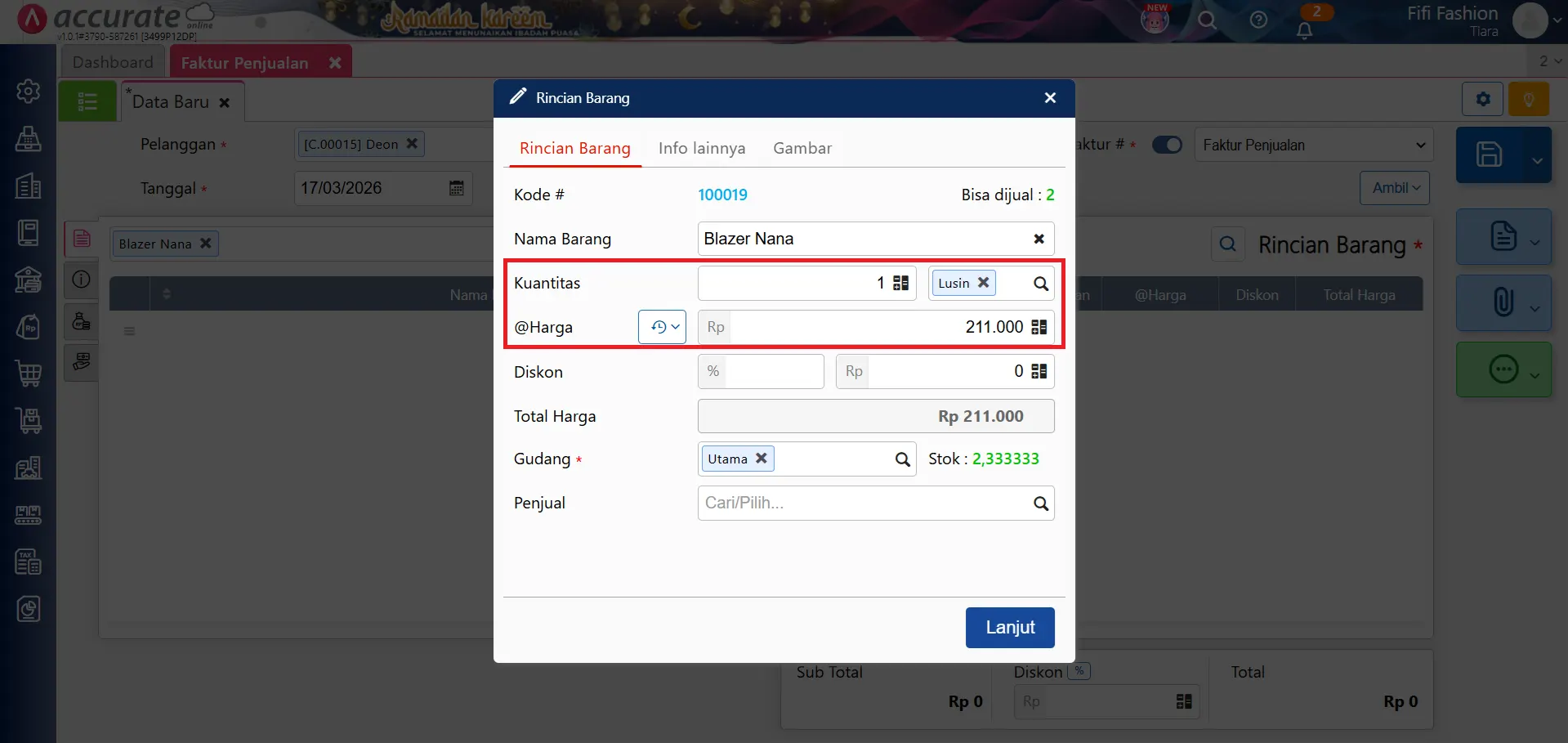Screen dimensions: 1568x743
Task: Remove the Lusin unit tag
Action: (x=984, y=282)
